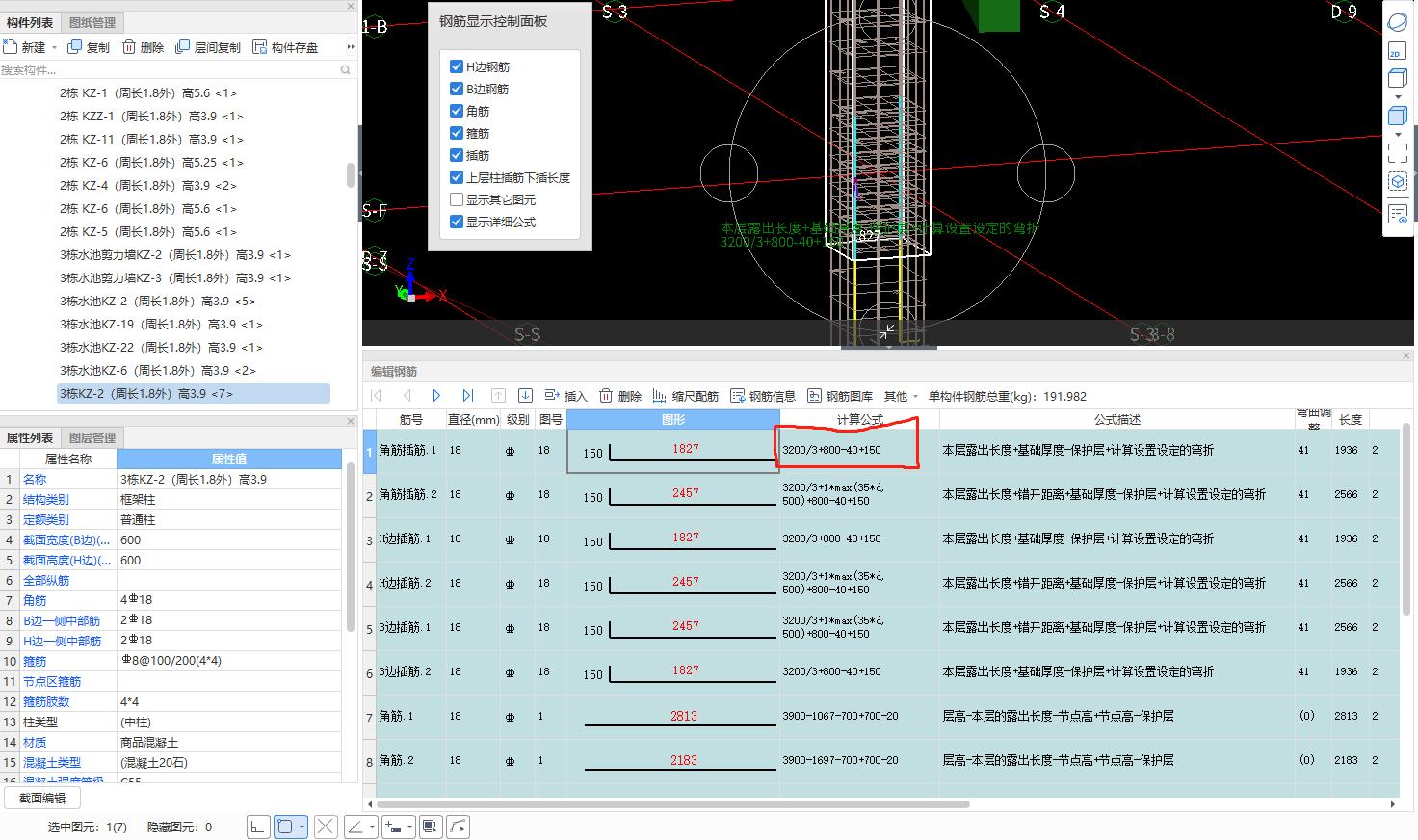Viewport: 1418px width, 840px height.
Task: Move rebar row up arrow icon
Action: pyautogui.click(x=498, y=396)
